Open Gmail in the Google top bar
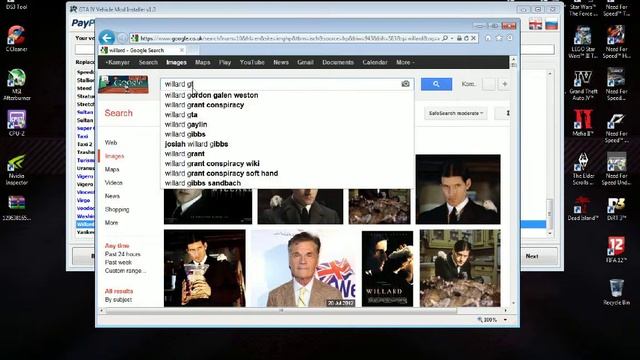Image resolution: width=640 pixels, height=360 pixels. (305, 62)
